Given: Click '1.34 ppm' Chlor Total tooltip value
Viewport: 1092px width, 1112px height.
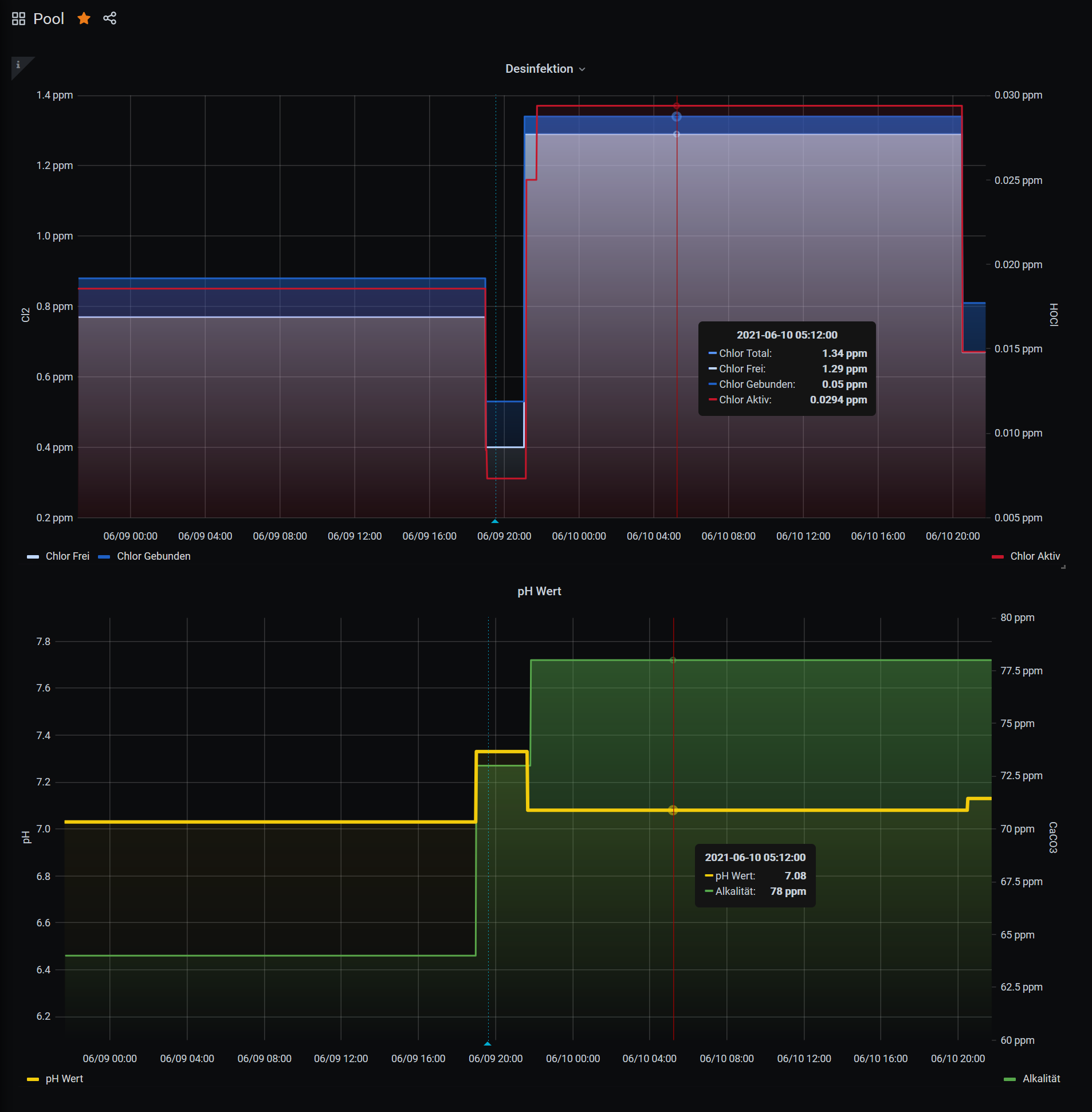Looking at the screenshot, I should click(x=845, y=353).
